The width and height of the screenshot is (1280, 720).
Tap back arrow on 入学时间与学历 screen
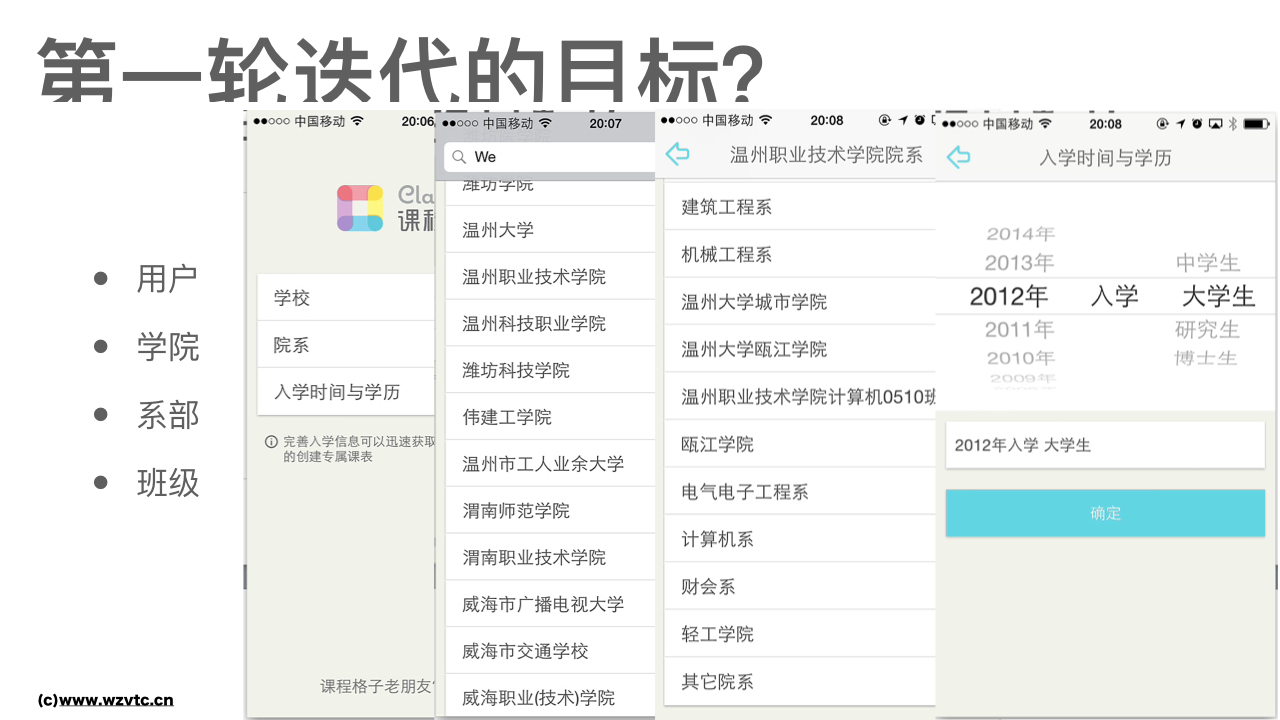(x=958, y=157)
